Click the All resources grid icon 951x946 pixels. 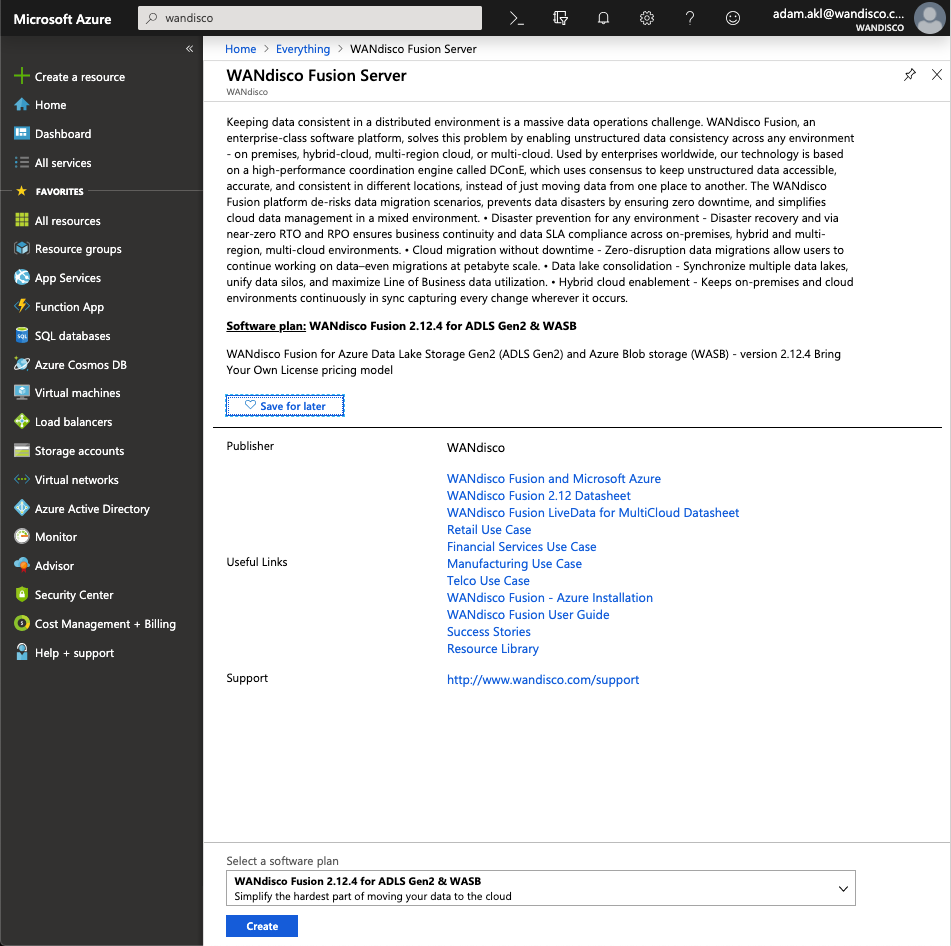tap(21, 220)
